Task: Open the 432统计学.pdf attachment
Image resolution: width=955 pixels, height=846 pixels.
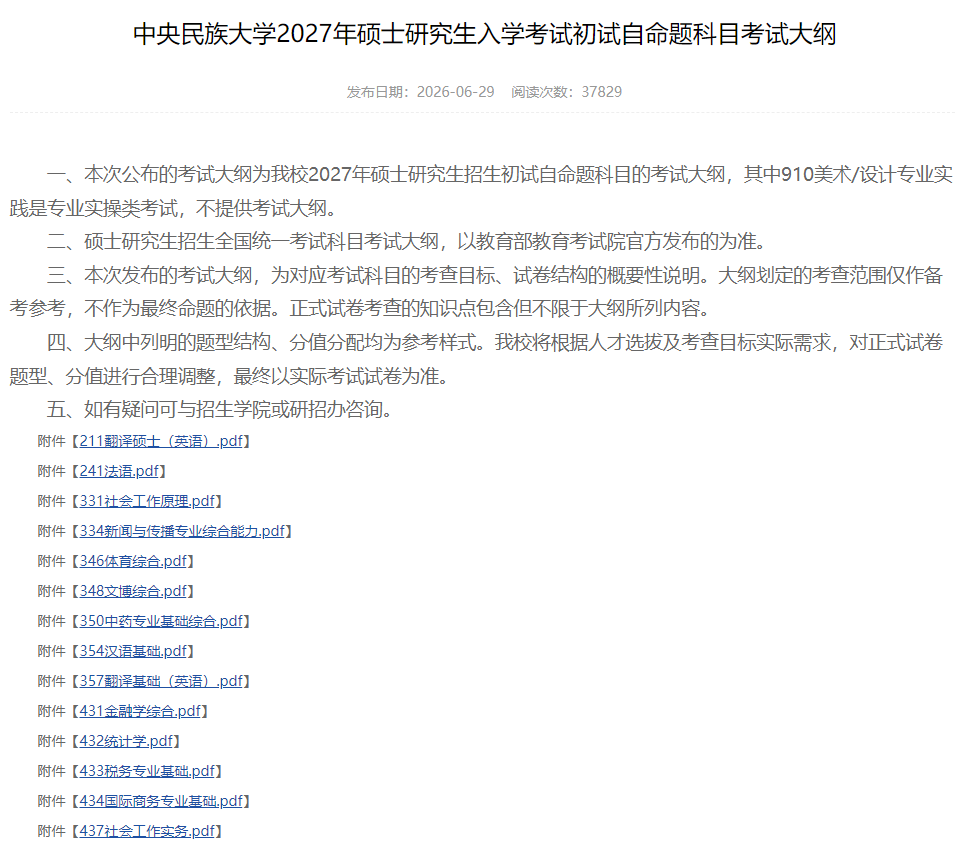Action: click(x=126, y=741)
